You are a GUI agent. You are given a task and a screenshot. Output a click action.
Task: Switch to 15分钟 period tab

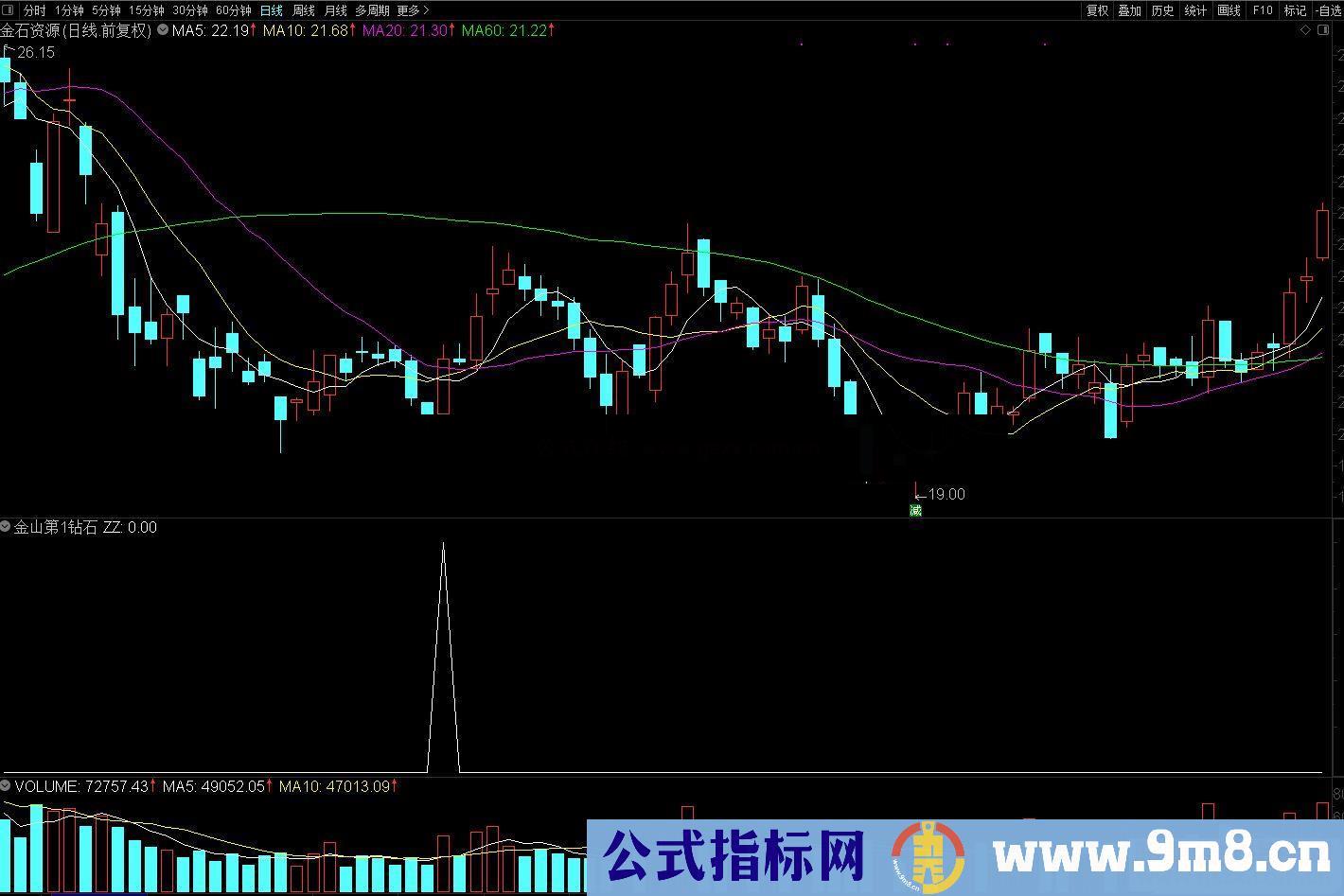point(146,10)
